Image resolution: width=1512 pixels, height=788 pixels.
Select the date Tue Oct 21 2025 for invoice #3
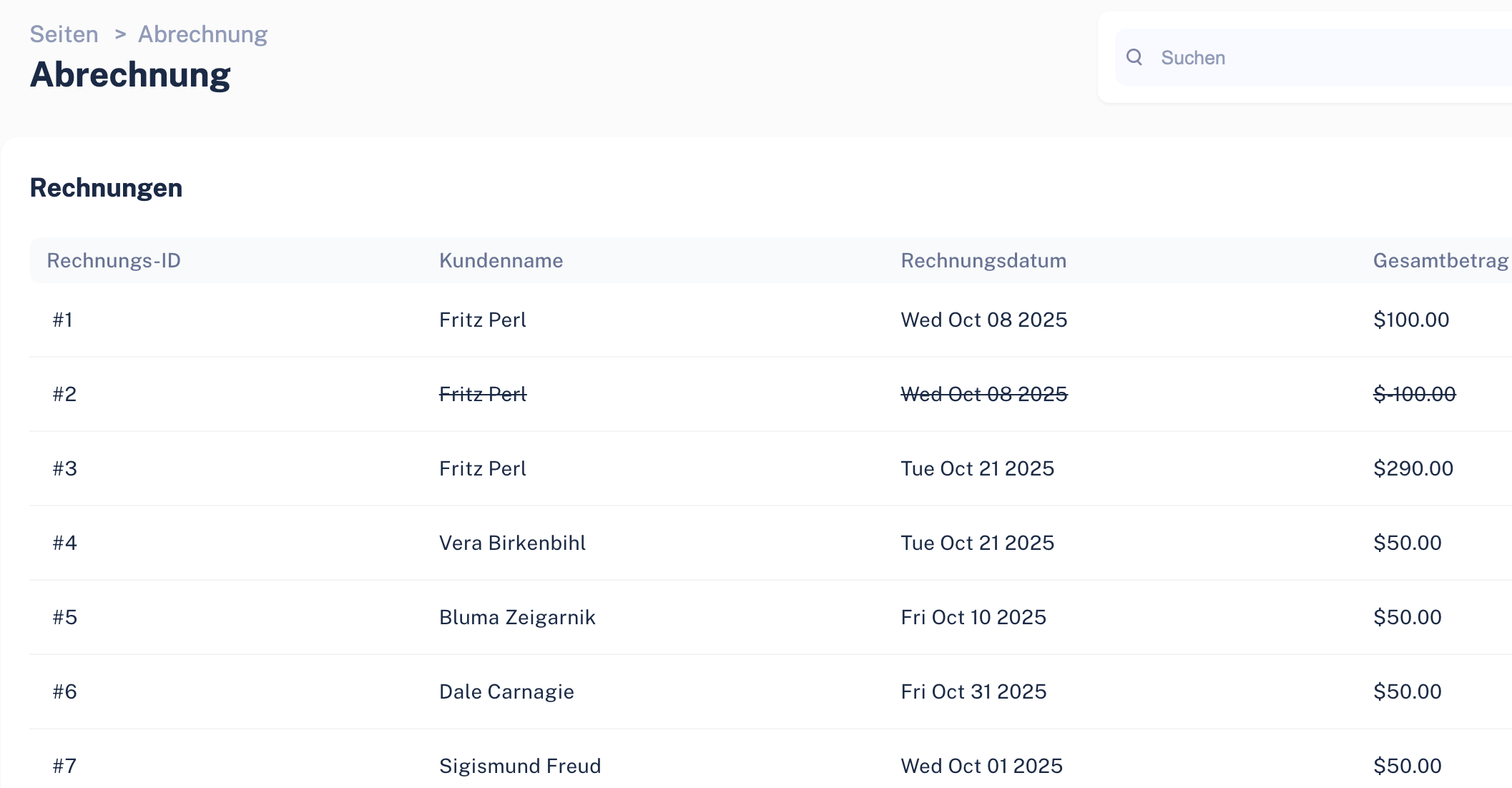(x=978, y=468)
